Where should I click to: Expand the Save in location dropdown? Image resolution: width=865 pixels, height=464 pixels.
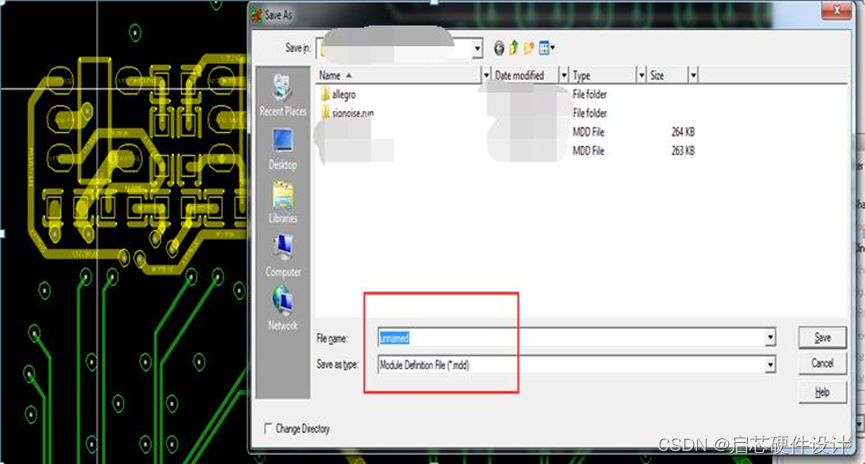click(477, 48)
